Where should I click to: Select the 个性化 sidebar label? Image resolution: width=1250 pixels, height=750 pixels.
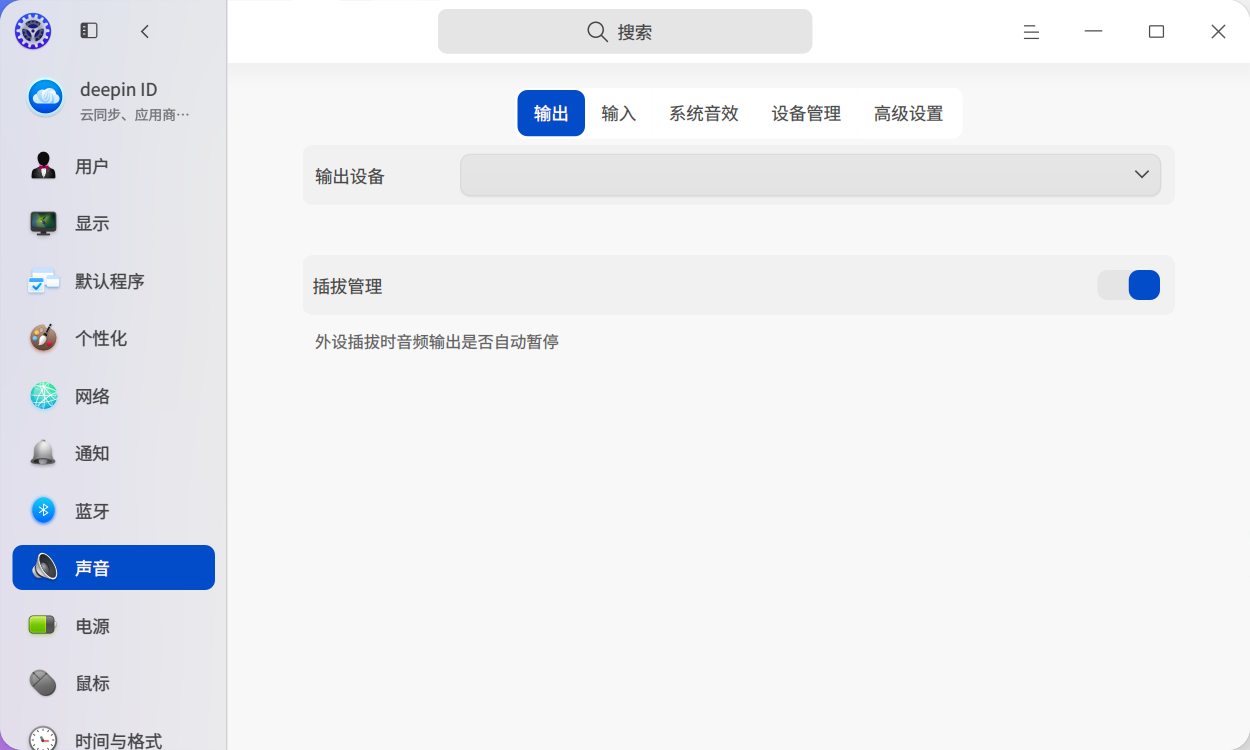[101, 338]
